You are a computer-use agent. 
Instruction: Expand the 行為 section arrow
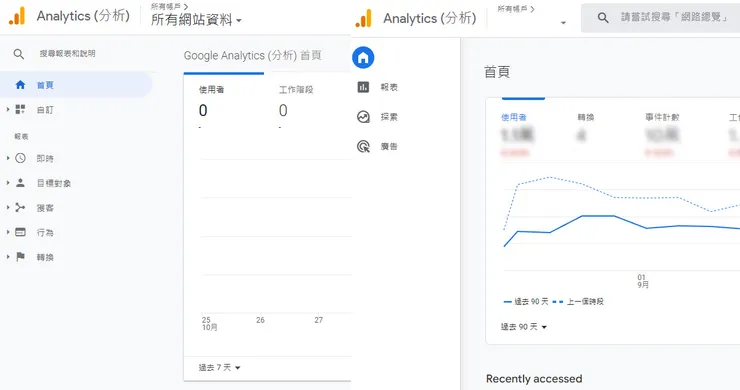click(8, 232)
